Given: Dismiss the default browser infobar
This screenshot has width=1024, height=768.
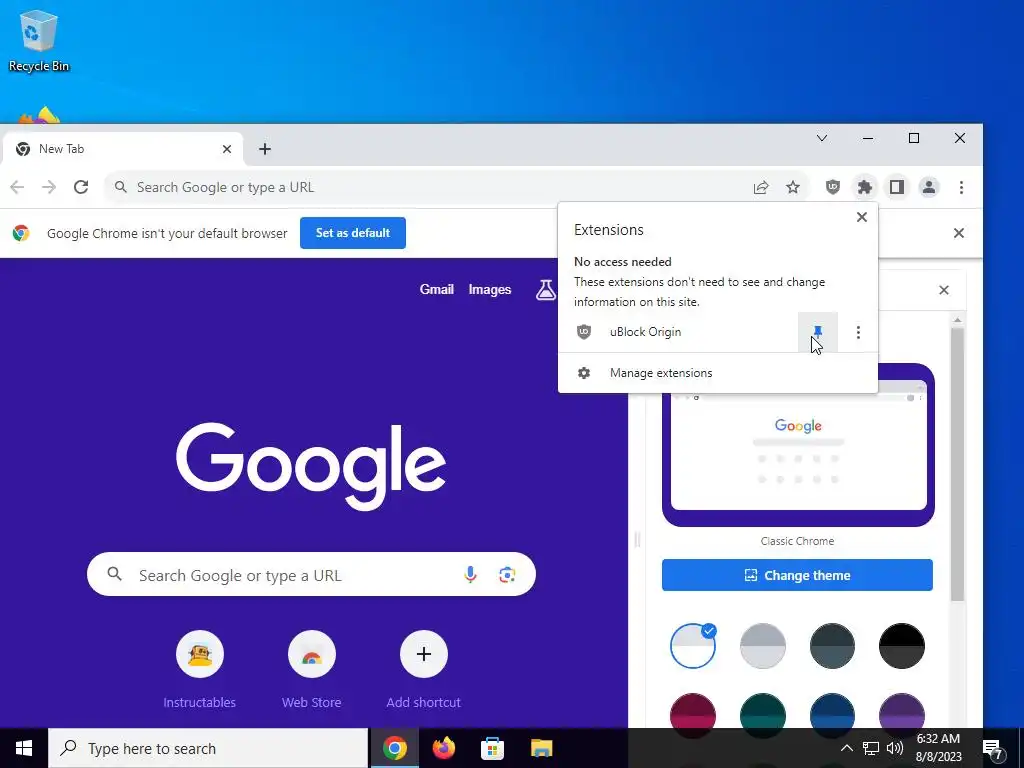Looking at the screenshot, I should [x=959, y=233].
